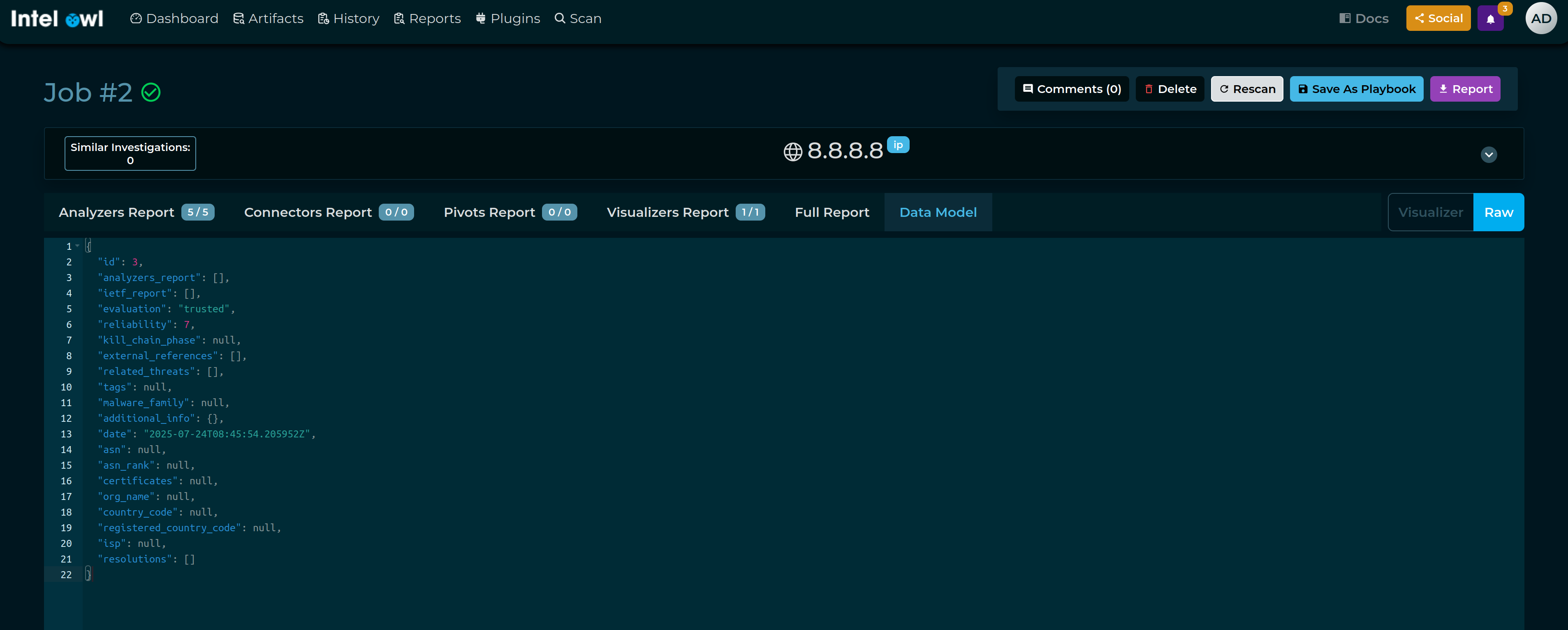This screenshot has height=630, width=1568.
Task: Rescan the observable
Action: coord(1247,89)
